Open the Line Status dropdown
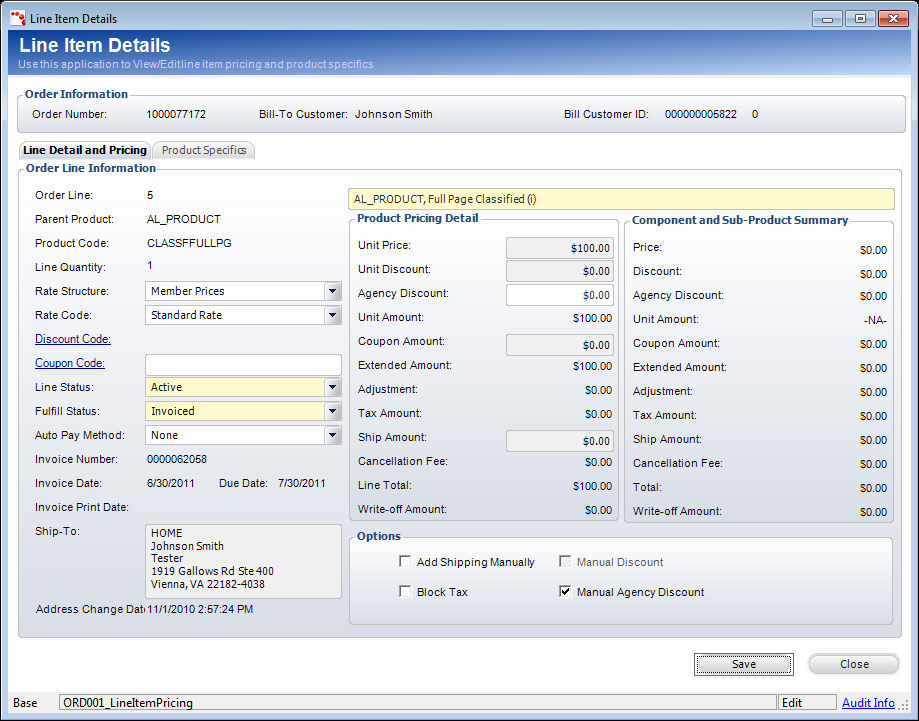 click(332, 387)
